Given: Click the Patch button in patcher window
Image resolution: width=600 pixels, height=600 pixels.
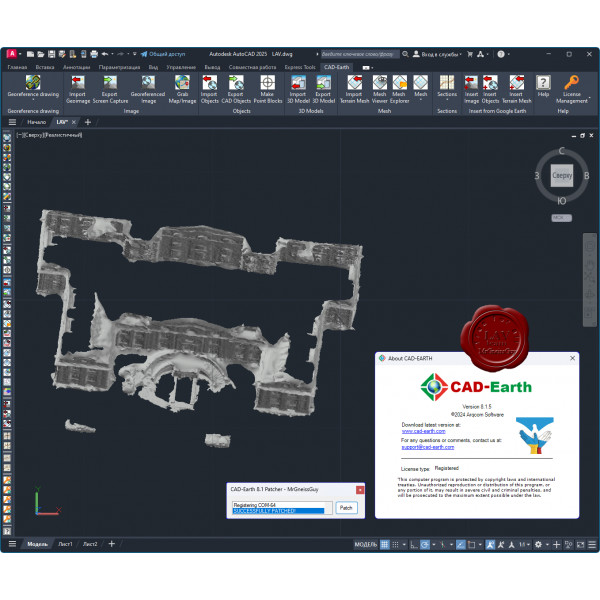Looking at the screenshot, I should click(346, 508).
